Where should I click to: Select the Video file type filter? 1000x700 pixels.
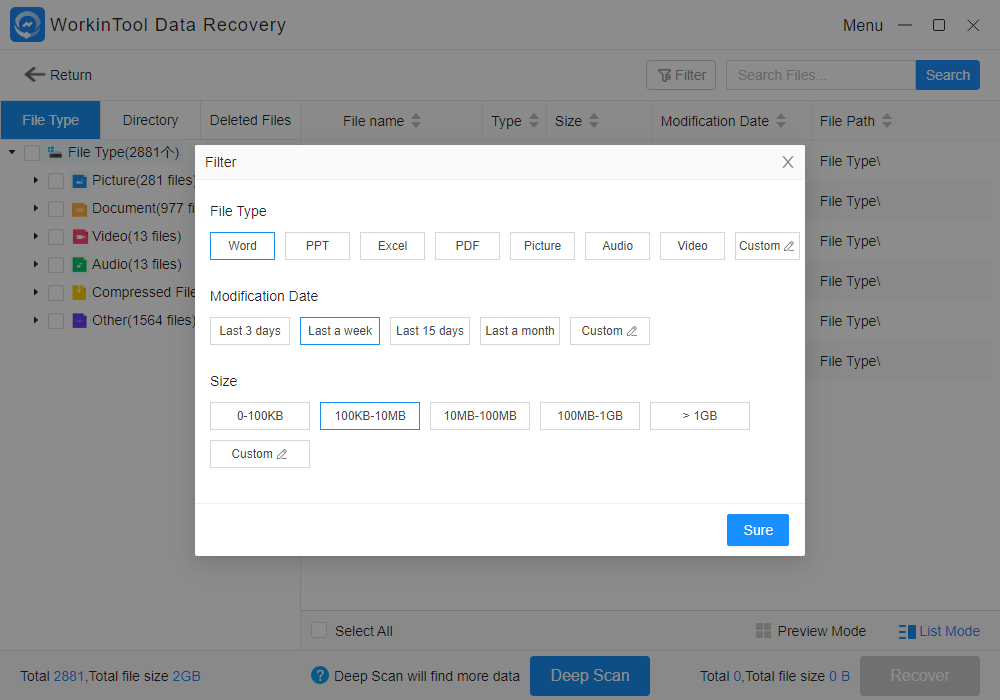(693, 246)
